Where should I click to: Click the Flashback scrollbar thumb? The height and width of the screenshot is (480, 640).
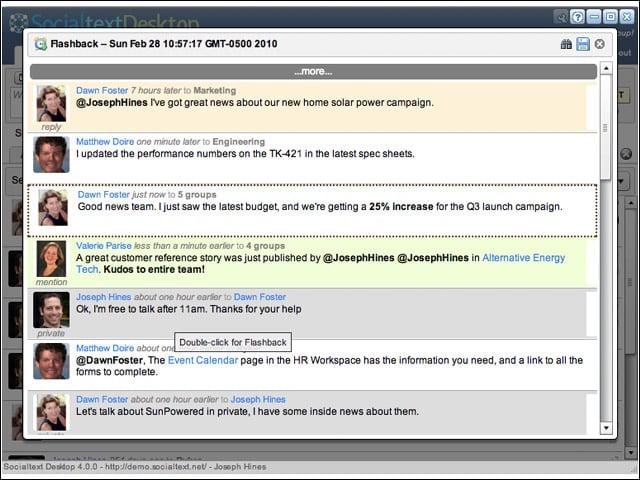[606, 127]
